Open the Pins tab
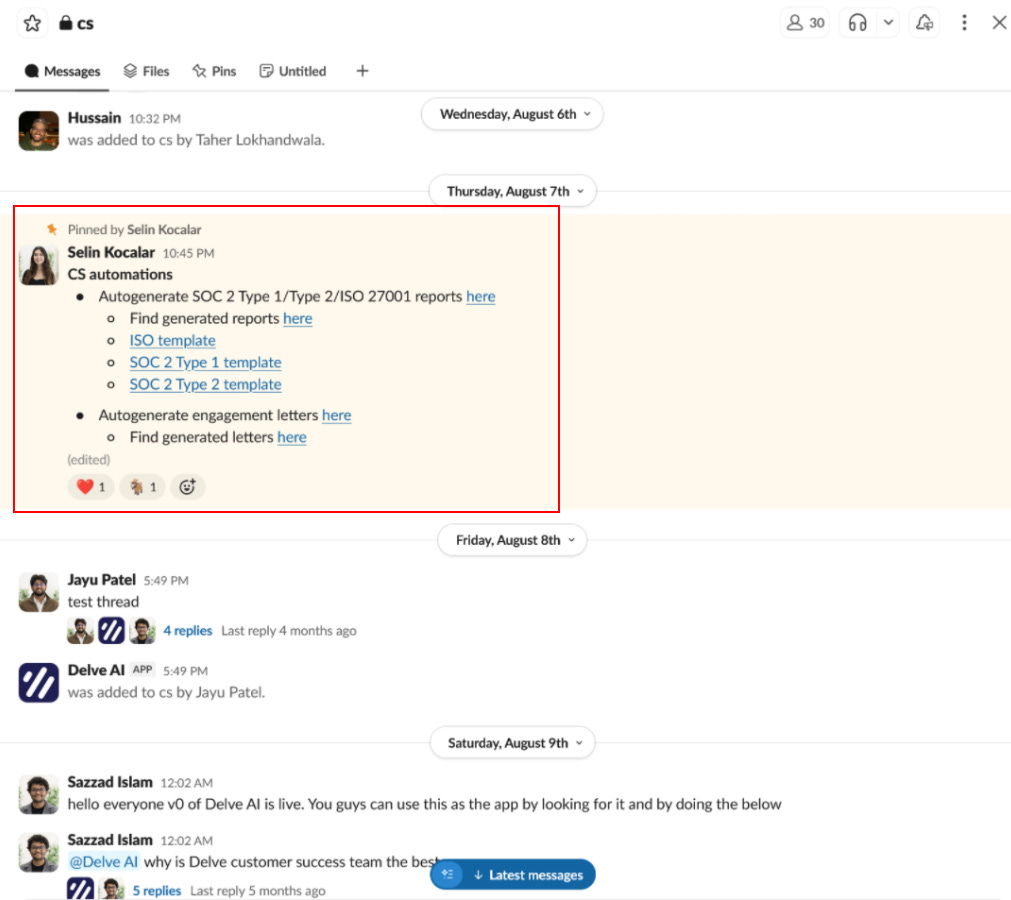This screenshot has height=900, width=1011. coord(215,71)
